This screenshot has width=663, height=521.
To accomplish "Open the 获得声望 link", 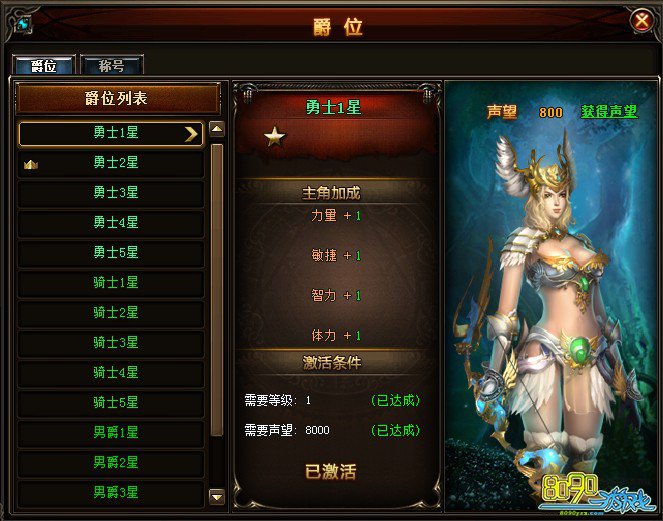I will [x=609, y=112].
